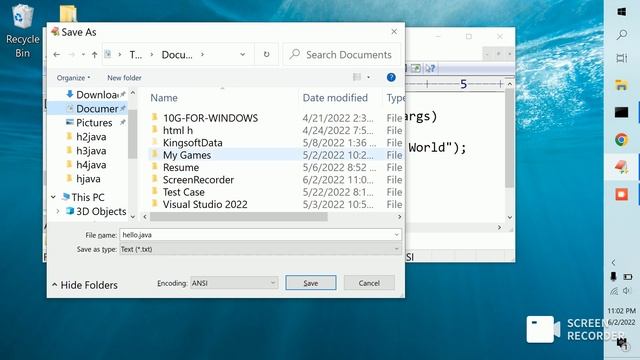640x360 pixels.
Task: Go up one folder level arrow
Action: [x=95, y=54]
